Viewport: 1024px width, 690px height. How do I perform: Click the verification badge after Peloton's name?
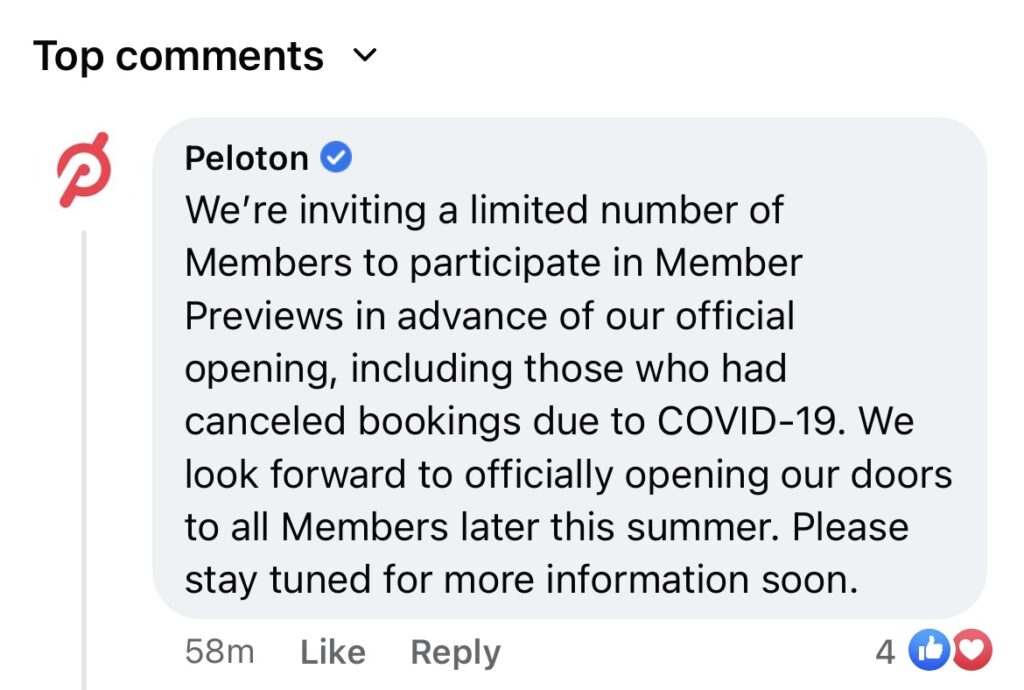coord(337,156)
